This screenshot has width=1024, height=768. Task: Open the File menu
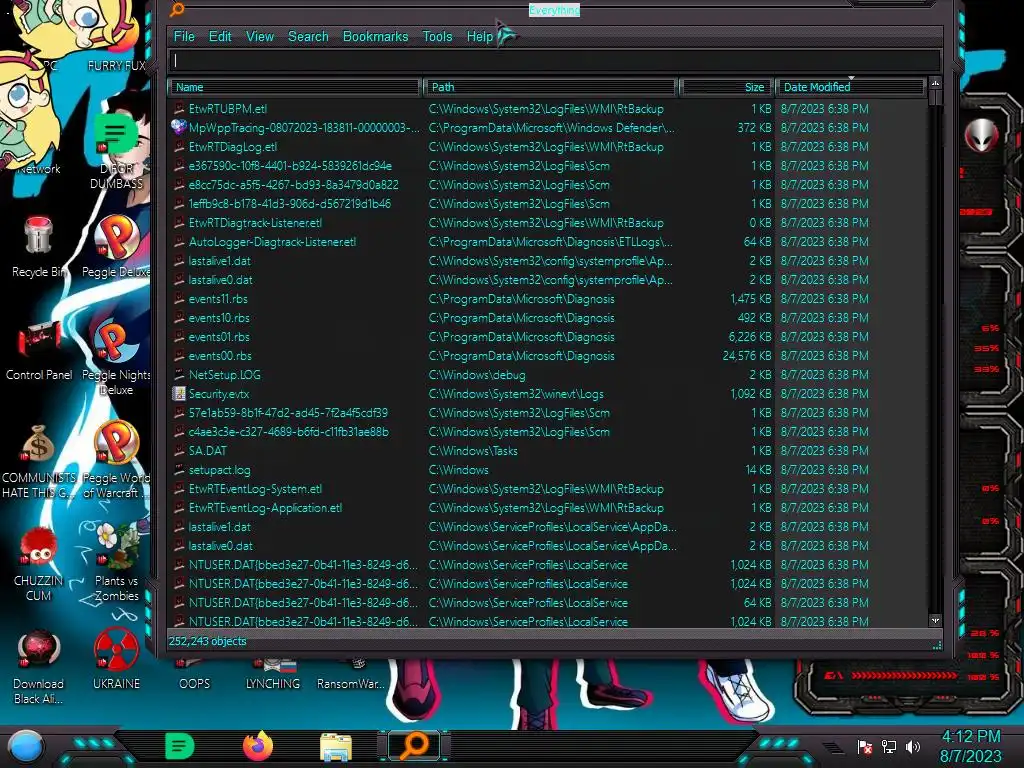pyautogui.click(x=184, y=37)
